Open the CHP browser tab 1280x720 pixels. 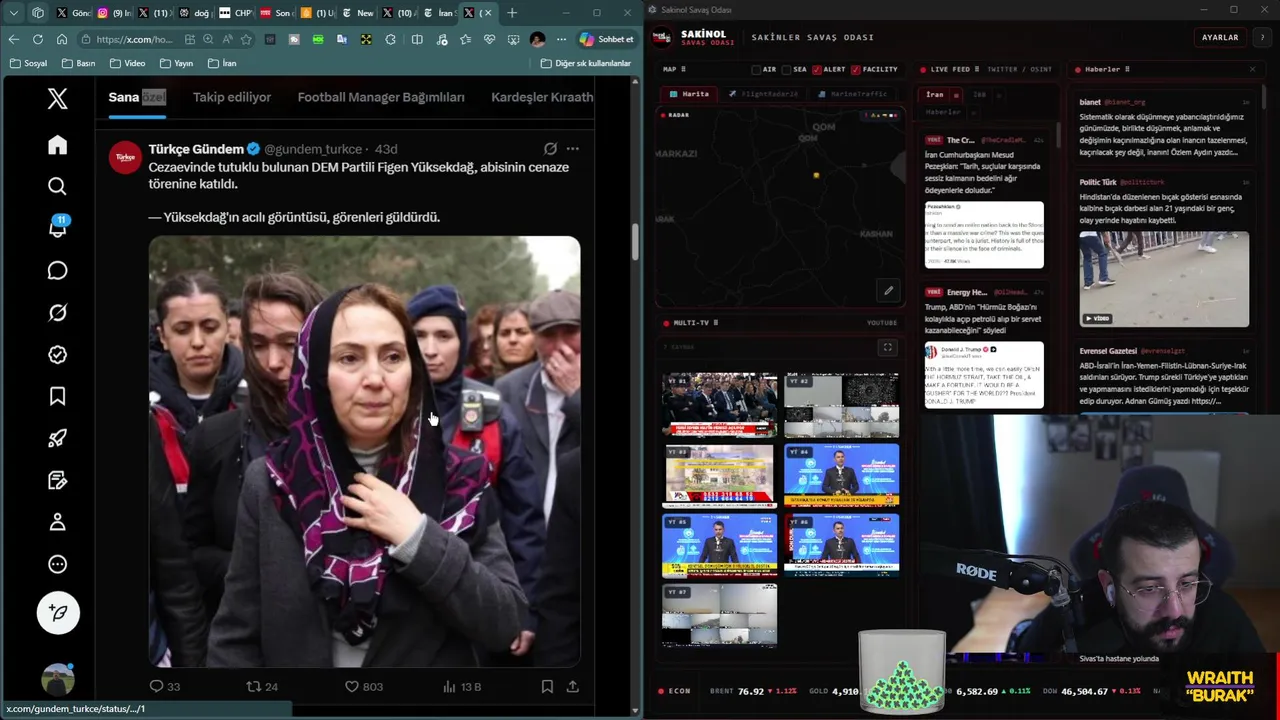234,13
